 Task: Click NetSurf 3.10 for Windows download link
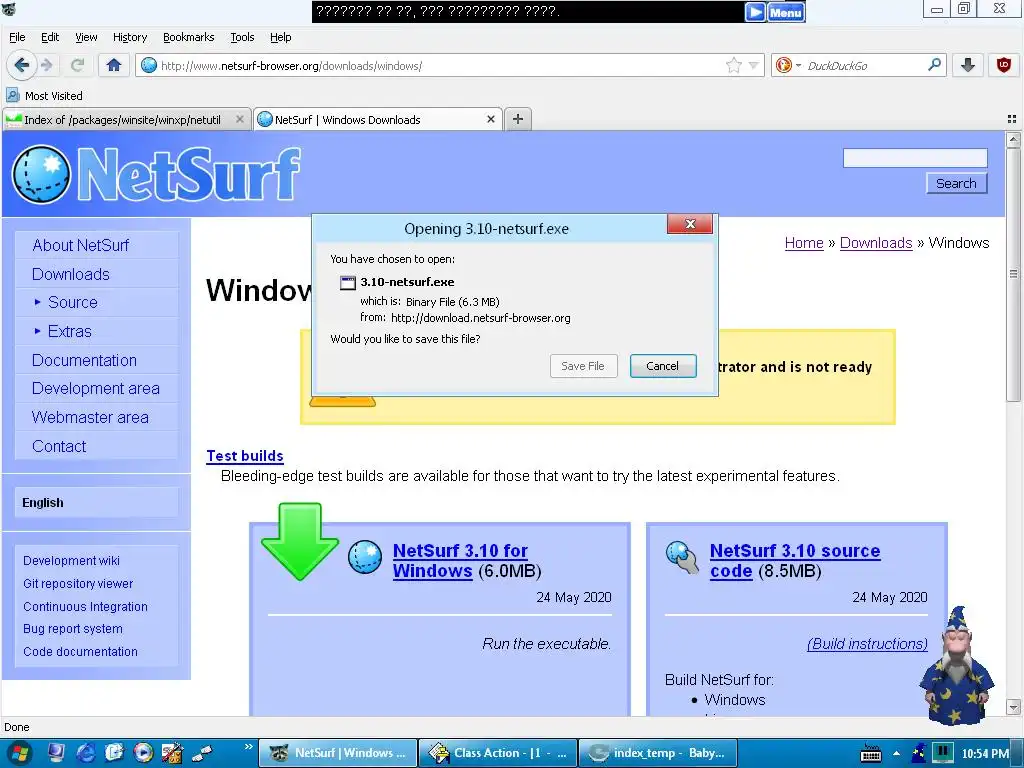coord(460,560)
